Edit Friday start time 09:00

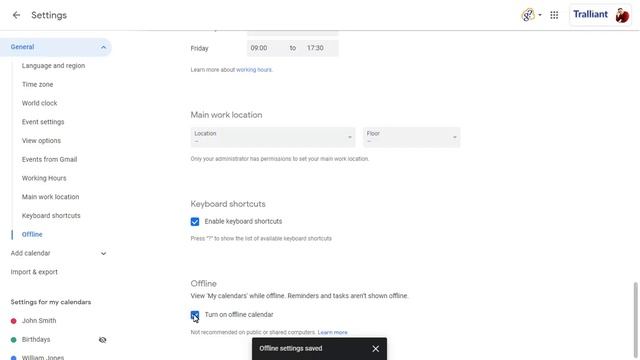coord(259,48)
